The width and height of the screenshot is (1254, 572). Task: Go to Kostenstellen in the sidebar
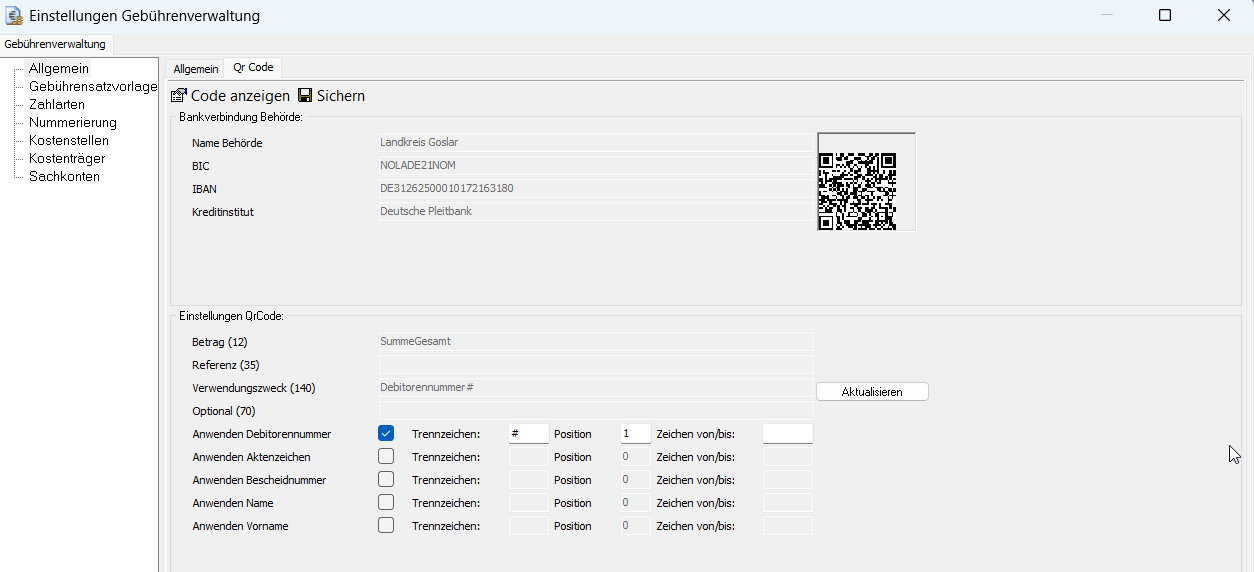[x=69, y=141]
